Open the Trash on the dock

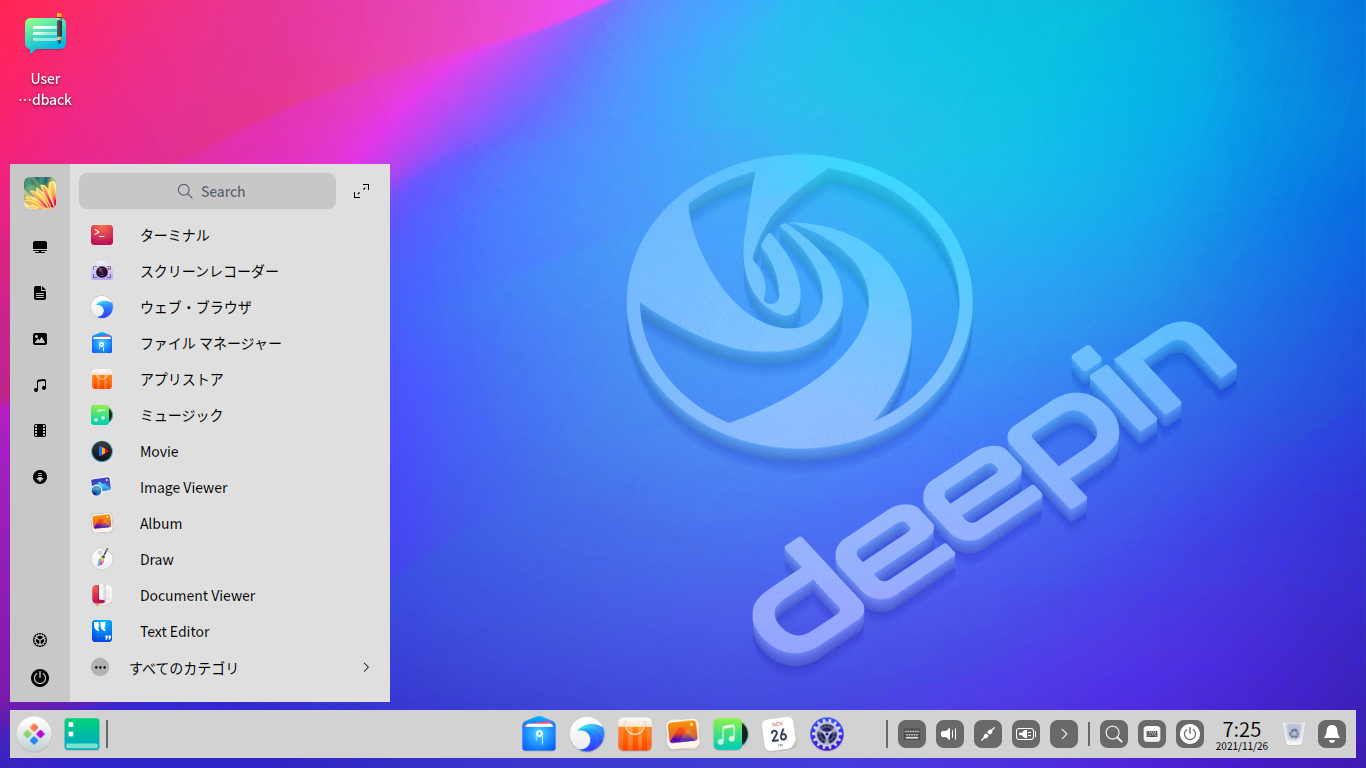tap(1294, 734)
